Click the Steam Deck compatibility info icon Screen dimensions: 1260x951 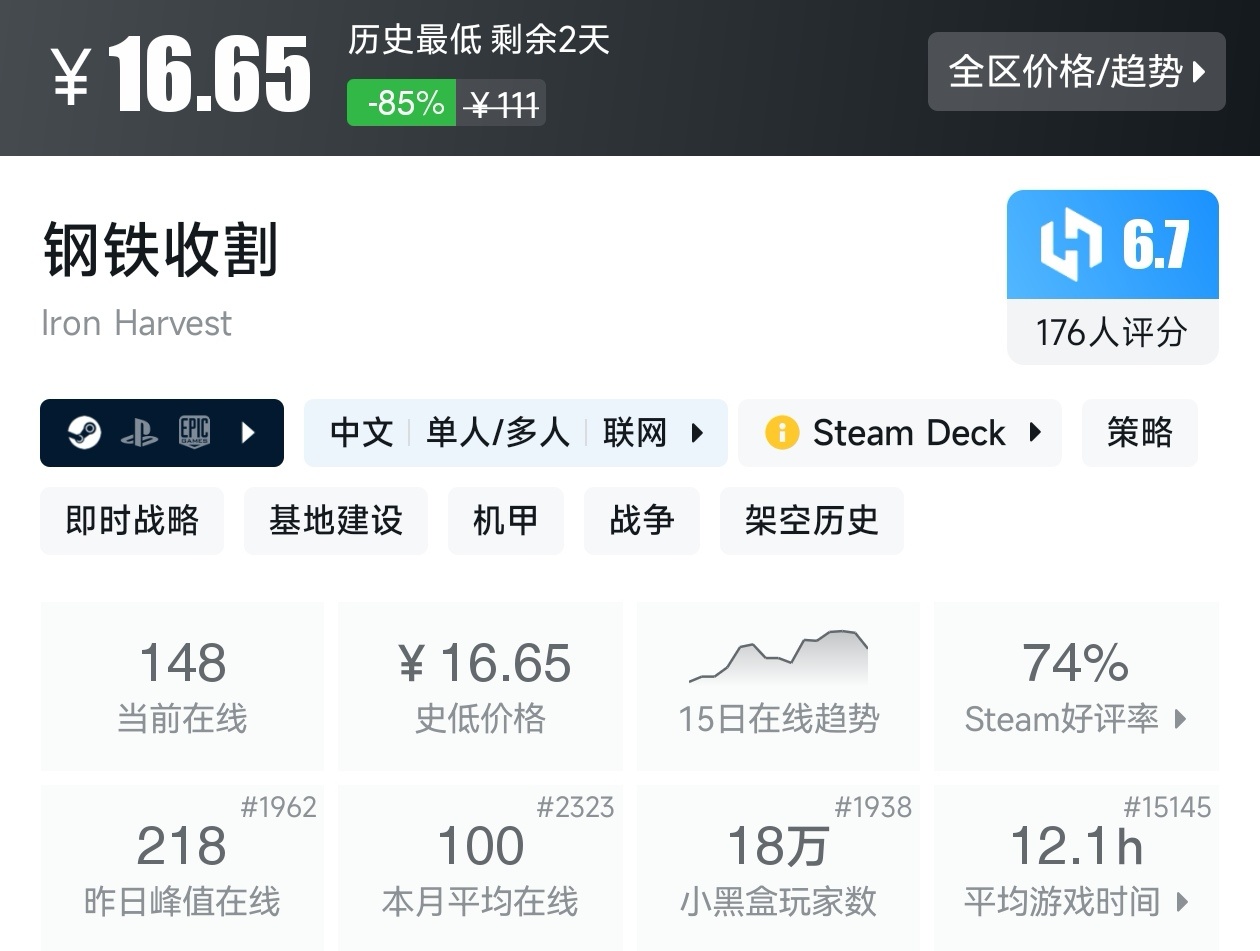[x=781, y=433]
